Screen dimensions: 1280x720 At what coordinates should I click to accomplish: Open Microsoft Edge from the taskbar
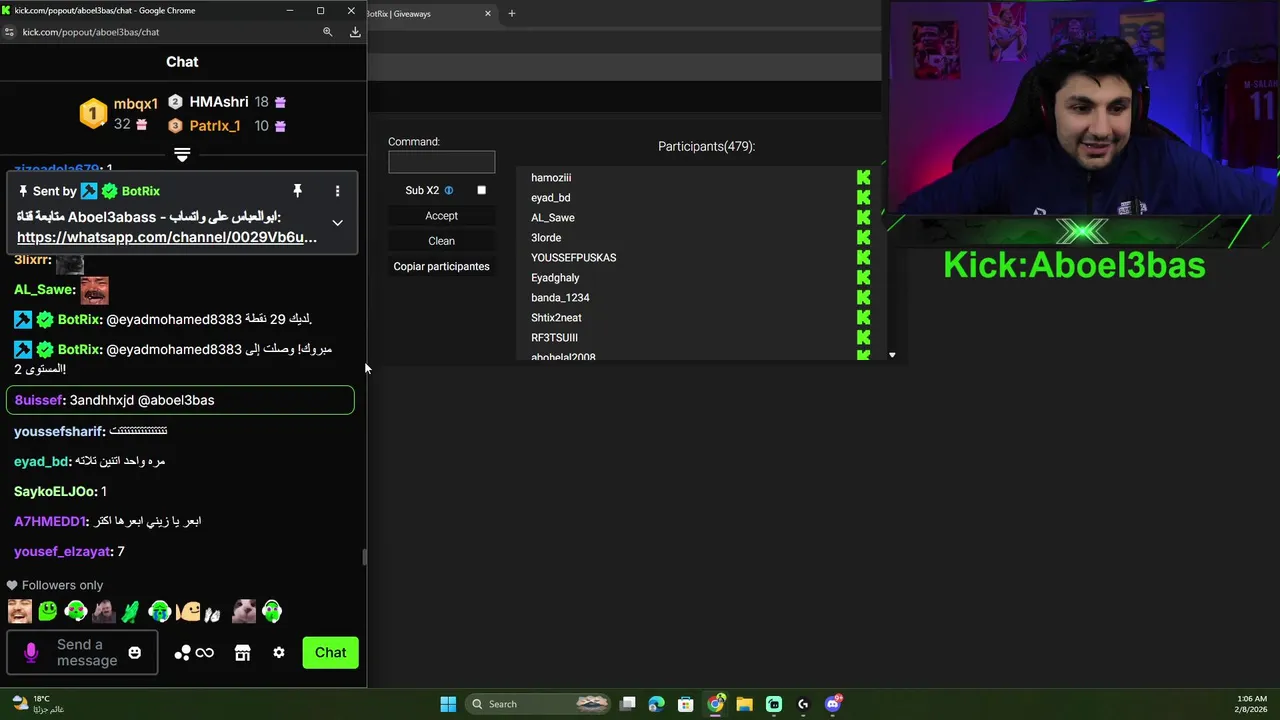[656, 704]
